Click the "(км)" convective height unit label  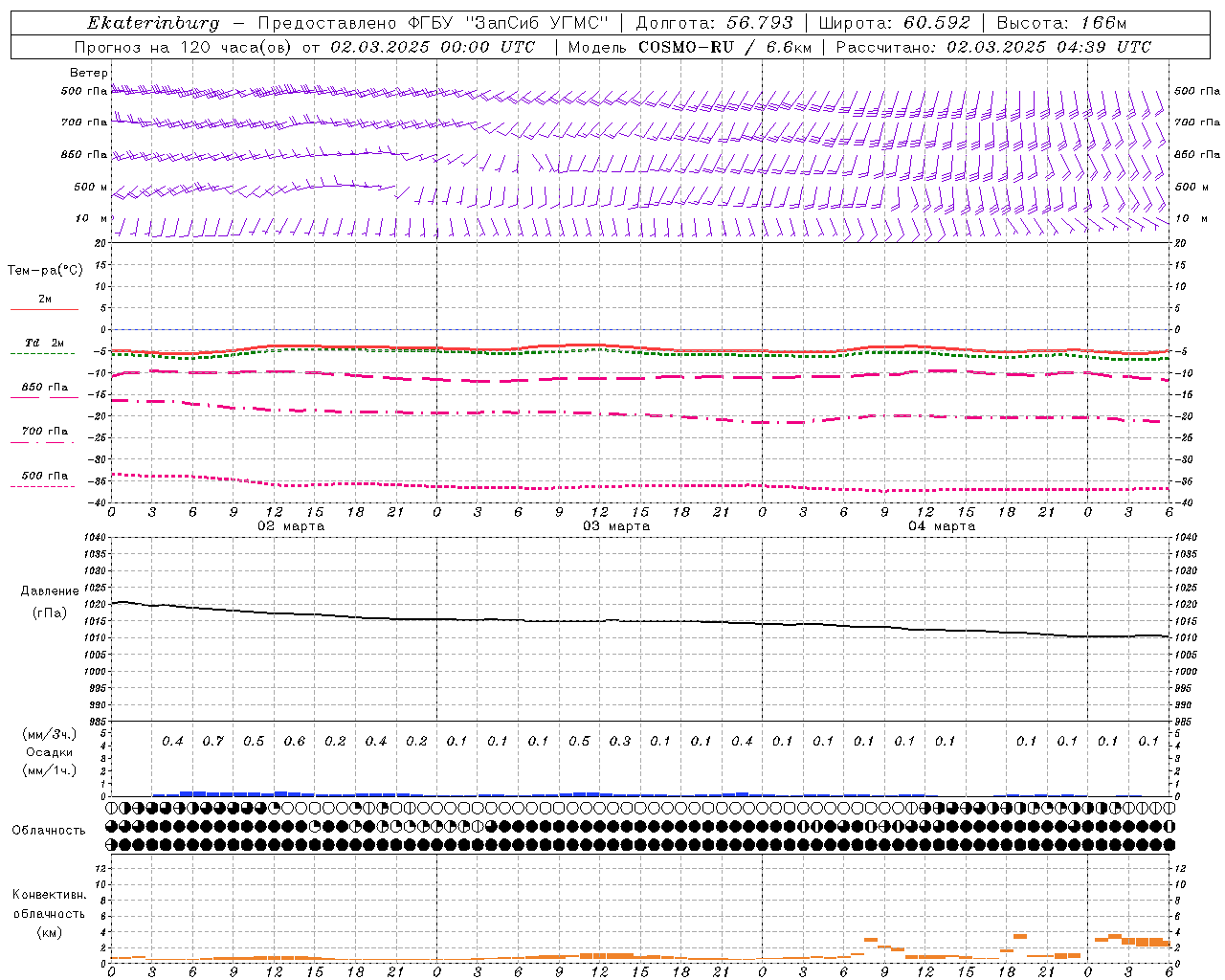point(49,932)
